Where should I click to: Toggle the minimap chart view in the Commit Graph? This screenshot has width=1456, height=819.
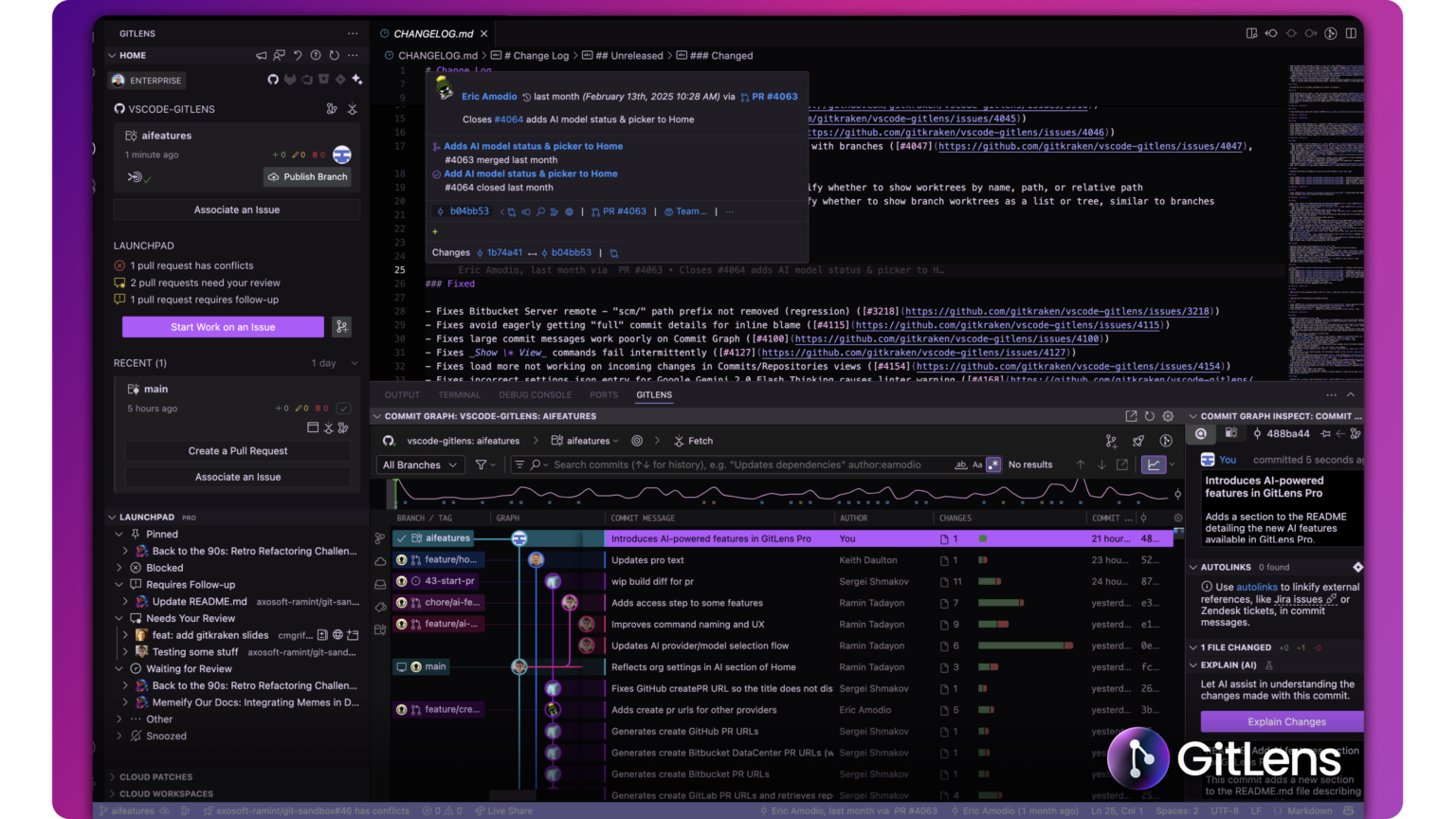[x=1154, y=464]
